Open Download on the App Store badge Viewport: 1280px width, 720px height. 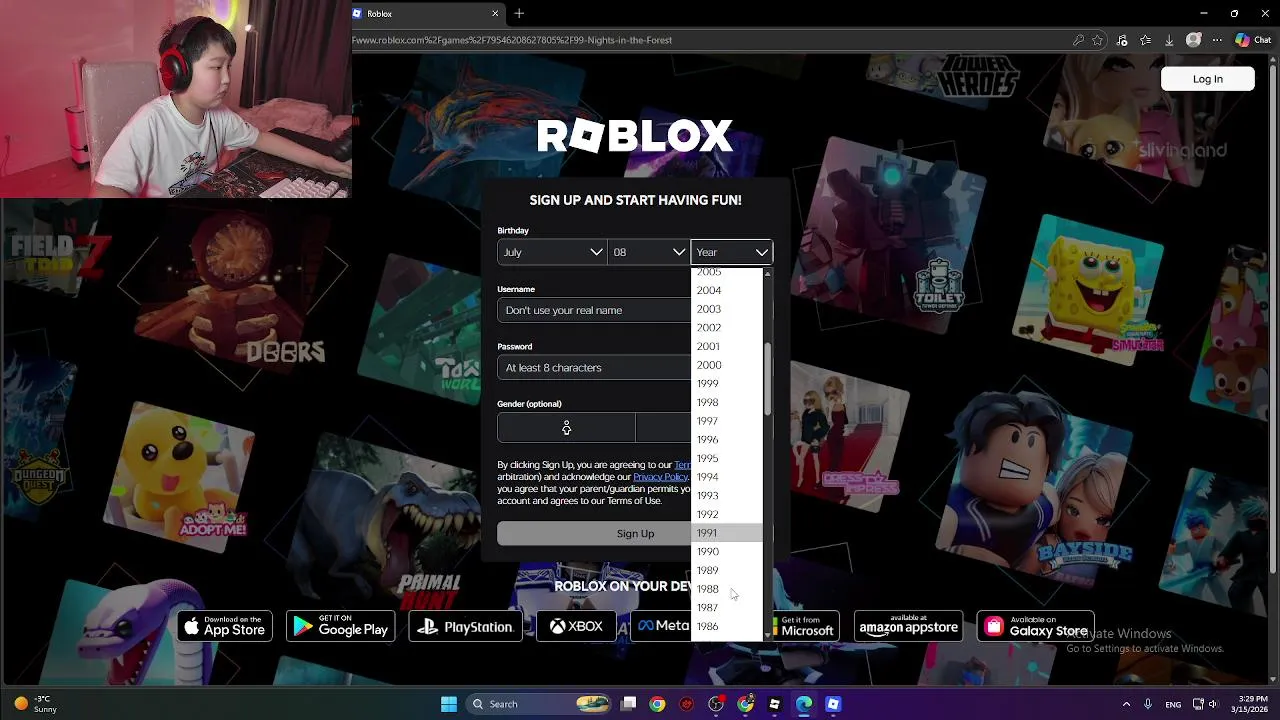(225, 627)
